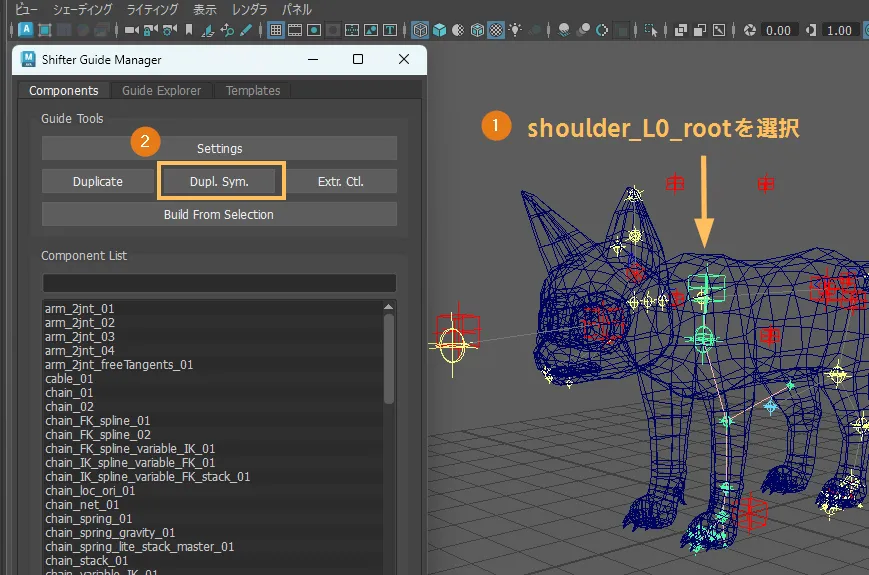The width and height of the screenshot is (869, 575).
Task: Enable textured display checker icon
Action: coord(496,30)
